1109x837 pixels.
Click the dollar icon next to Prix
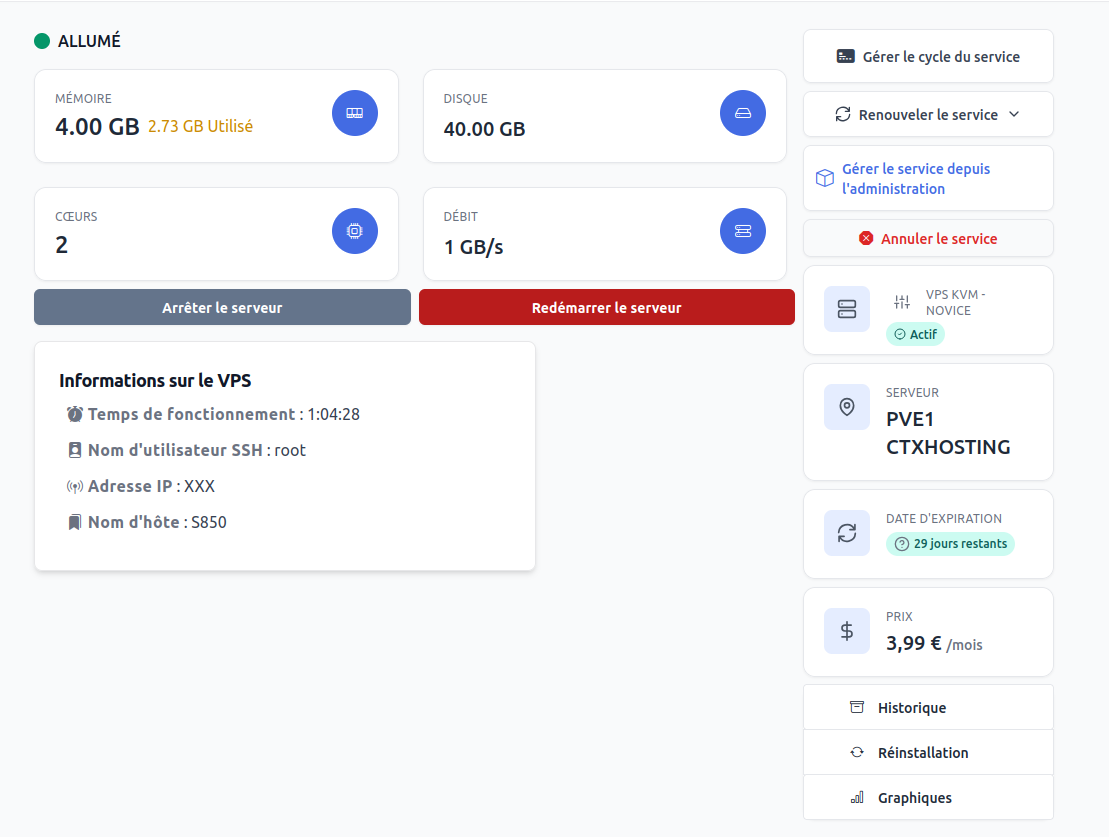click(x=846, y=631)
